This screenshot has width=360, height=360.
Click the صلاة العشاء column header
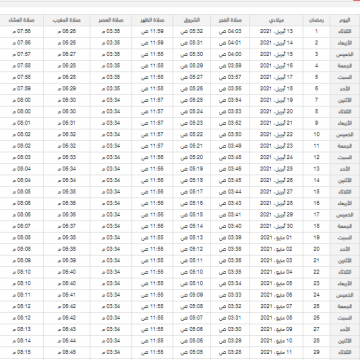21,20
